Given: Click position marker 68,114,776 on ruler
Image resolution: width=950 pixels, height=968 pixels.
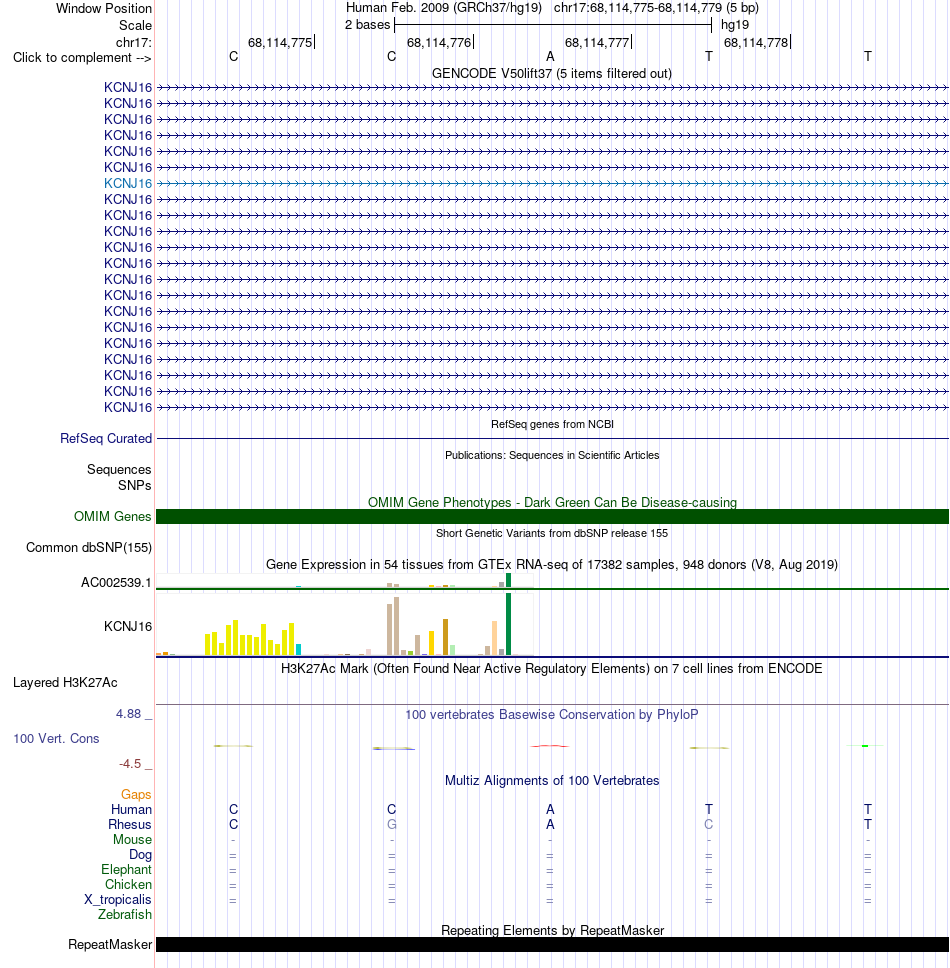Looking at the screenshot, I should pos(439,43).
